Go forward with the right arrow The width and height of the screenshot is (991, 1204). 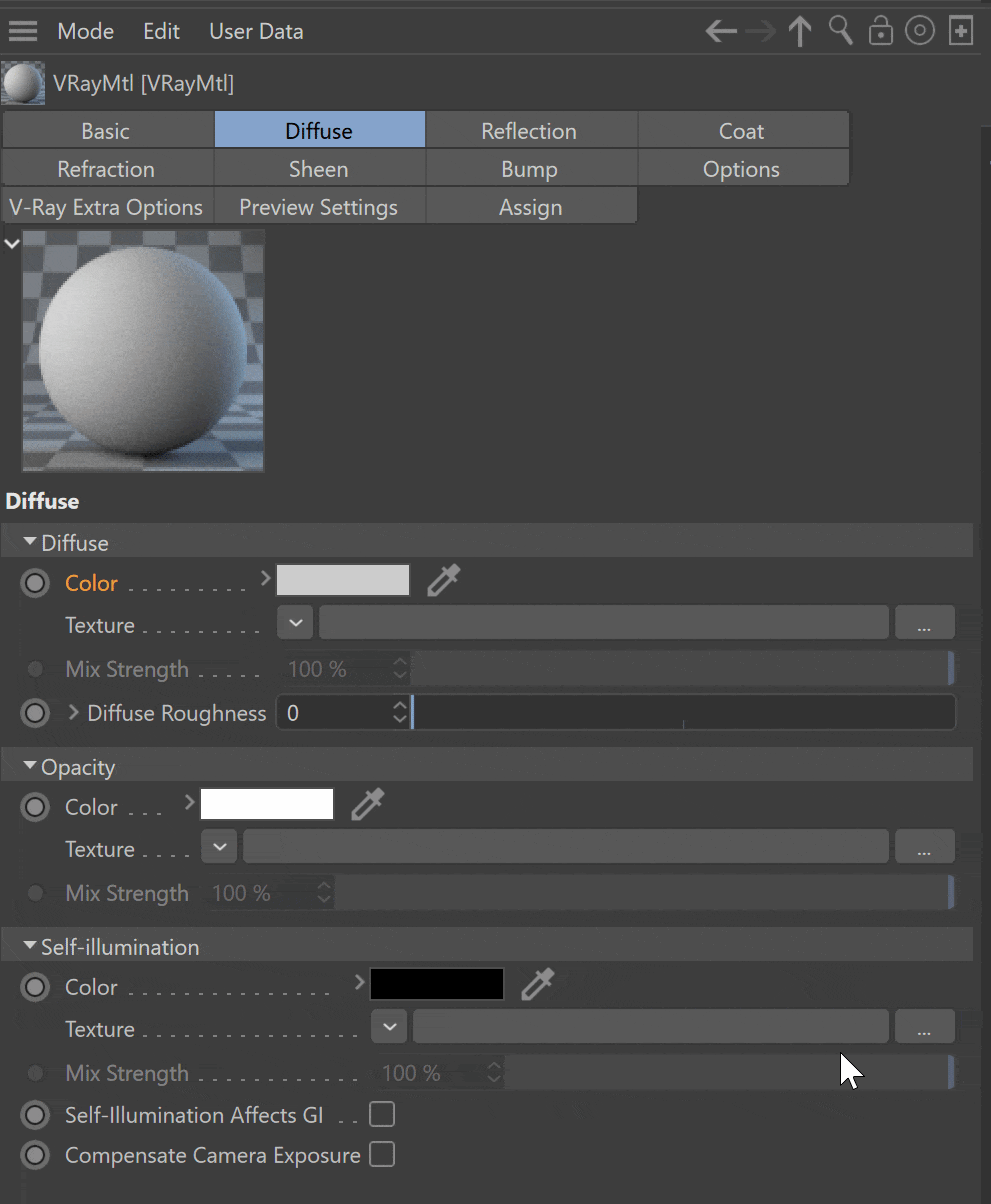(761, 31)
